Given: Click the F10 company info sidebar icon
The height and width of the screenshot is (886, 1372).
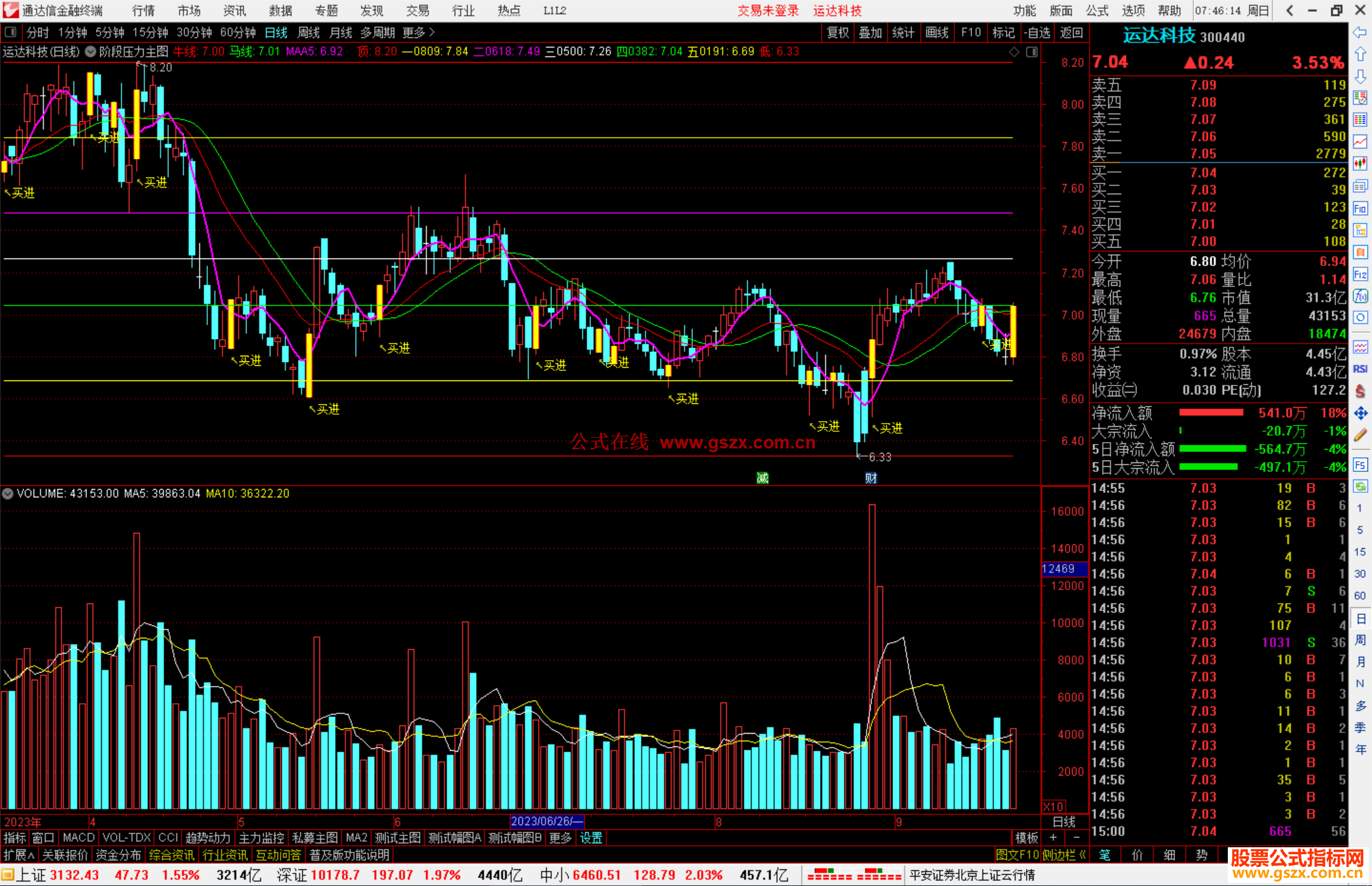Looking at the screenshot, I should pos(1360,208).
